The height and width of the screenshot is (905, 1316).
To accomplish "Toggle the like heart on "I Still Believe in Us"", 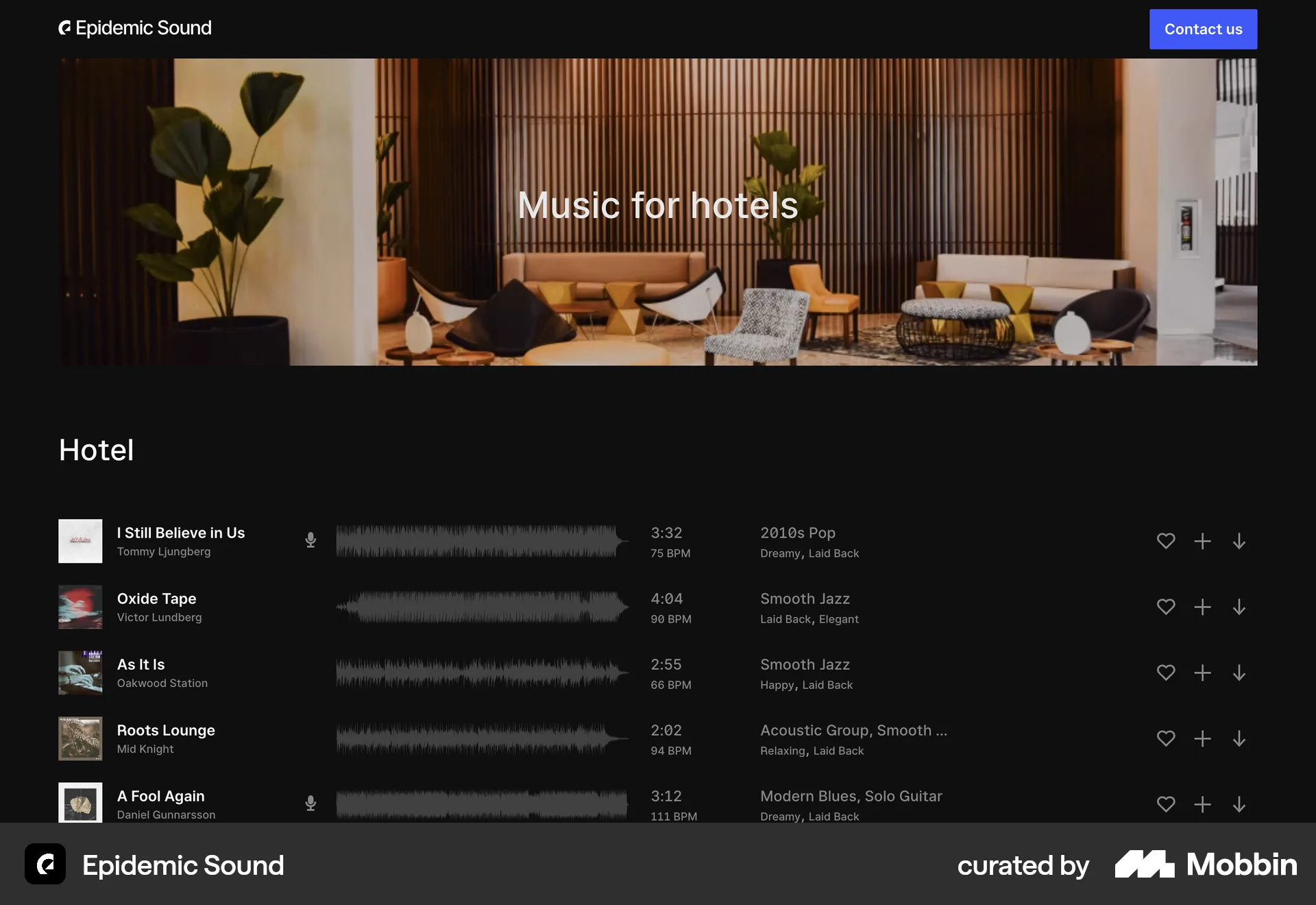I will point(1166,541).
